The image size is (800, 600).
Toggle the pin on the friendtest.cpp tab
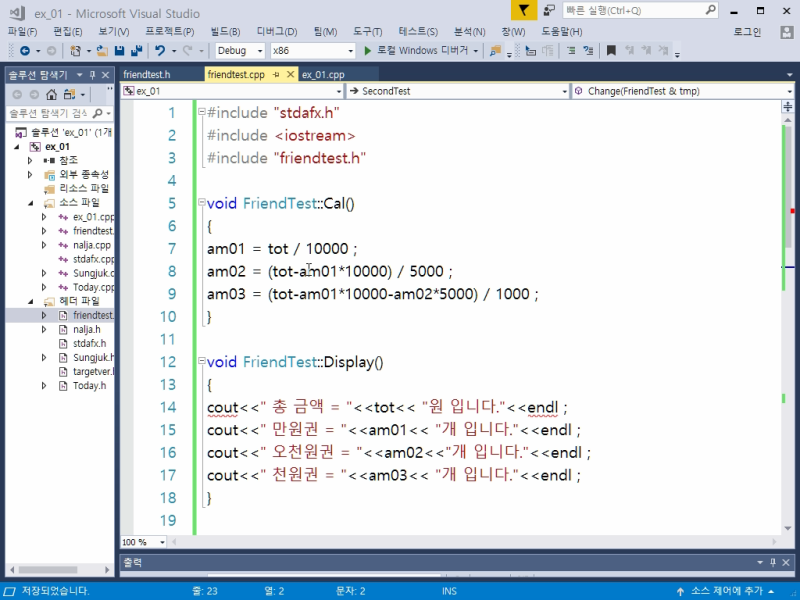(x=276, y=74)
